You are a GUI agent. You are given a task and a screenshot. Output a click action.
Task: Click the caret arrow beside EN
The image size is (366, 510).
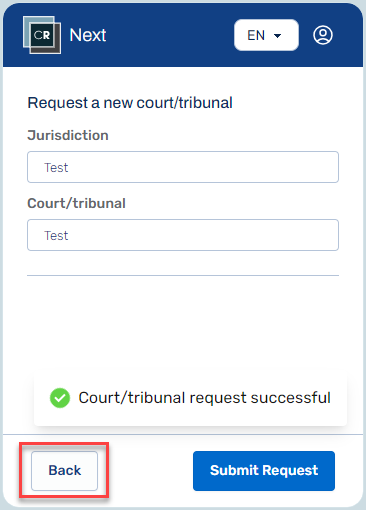tap(277, 35)
